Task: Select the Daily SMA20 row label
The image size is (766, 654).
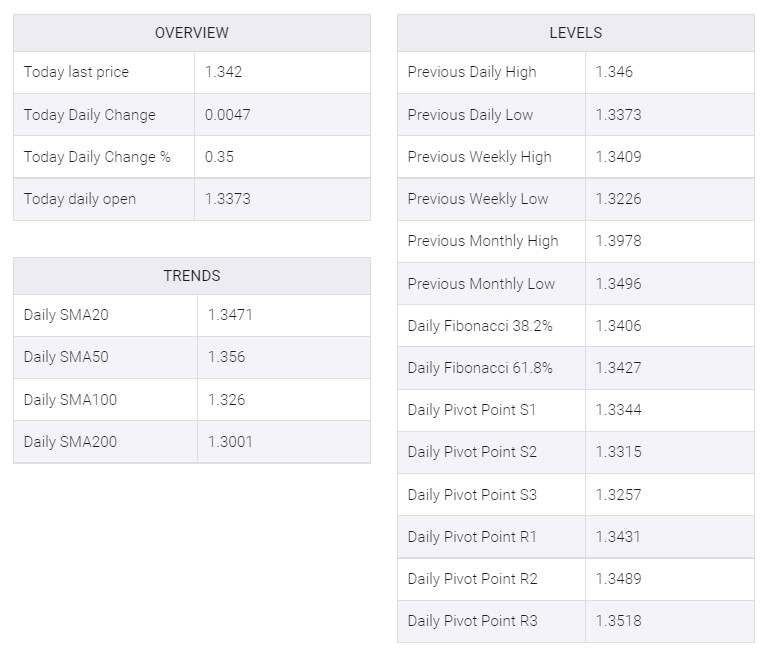Action: point(66,315)
